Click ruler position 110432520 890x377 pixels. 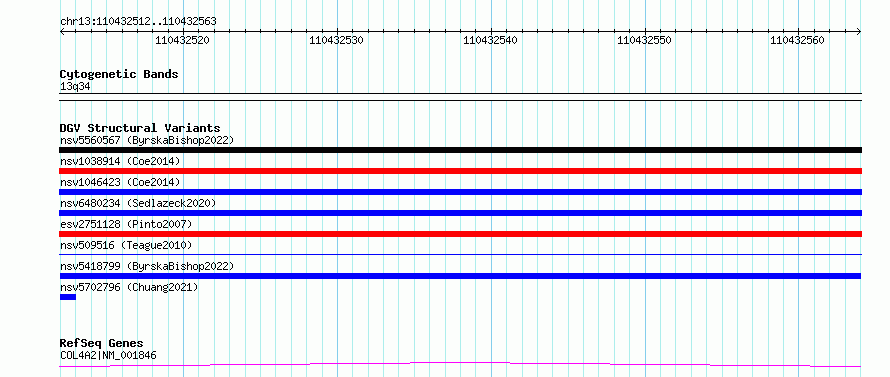click(x=182, y=40)
